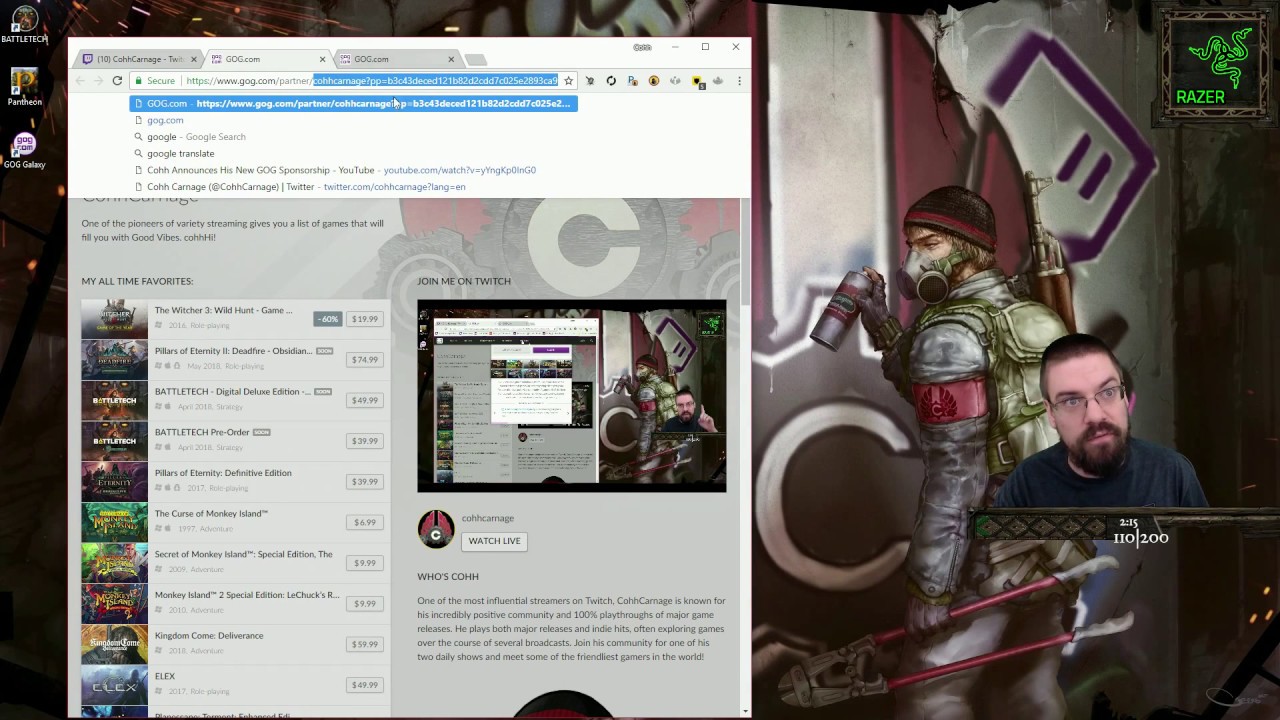The image size is (1280, 720).
Task: Click the $74.99 price button
Action: click(x=365, y=360)
